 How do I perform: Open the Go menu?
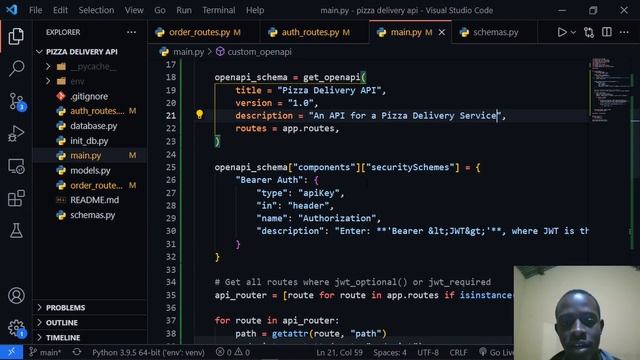(160, 10)
